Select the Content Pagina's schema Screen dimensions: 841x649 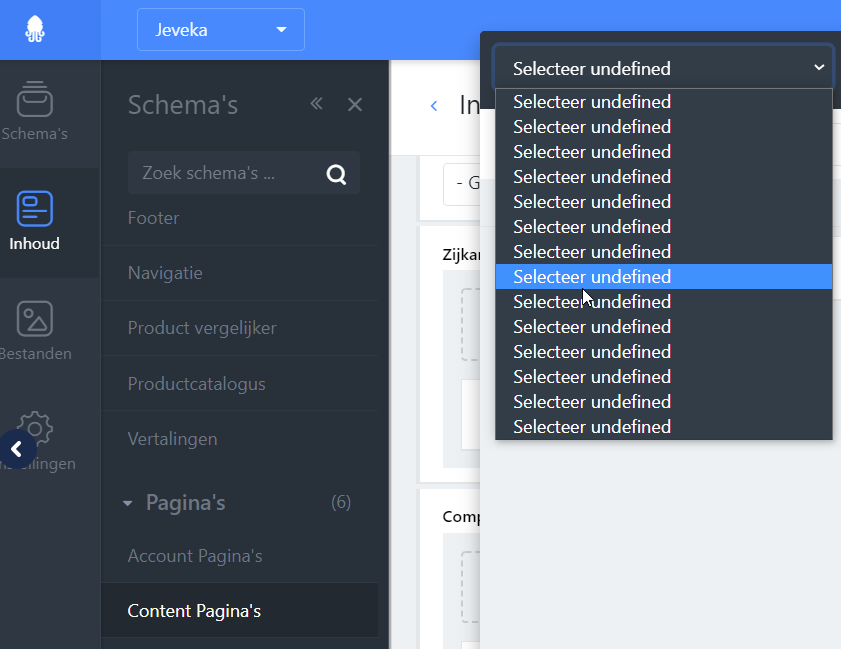(240, 611)
